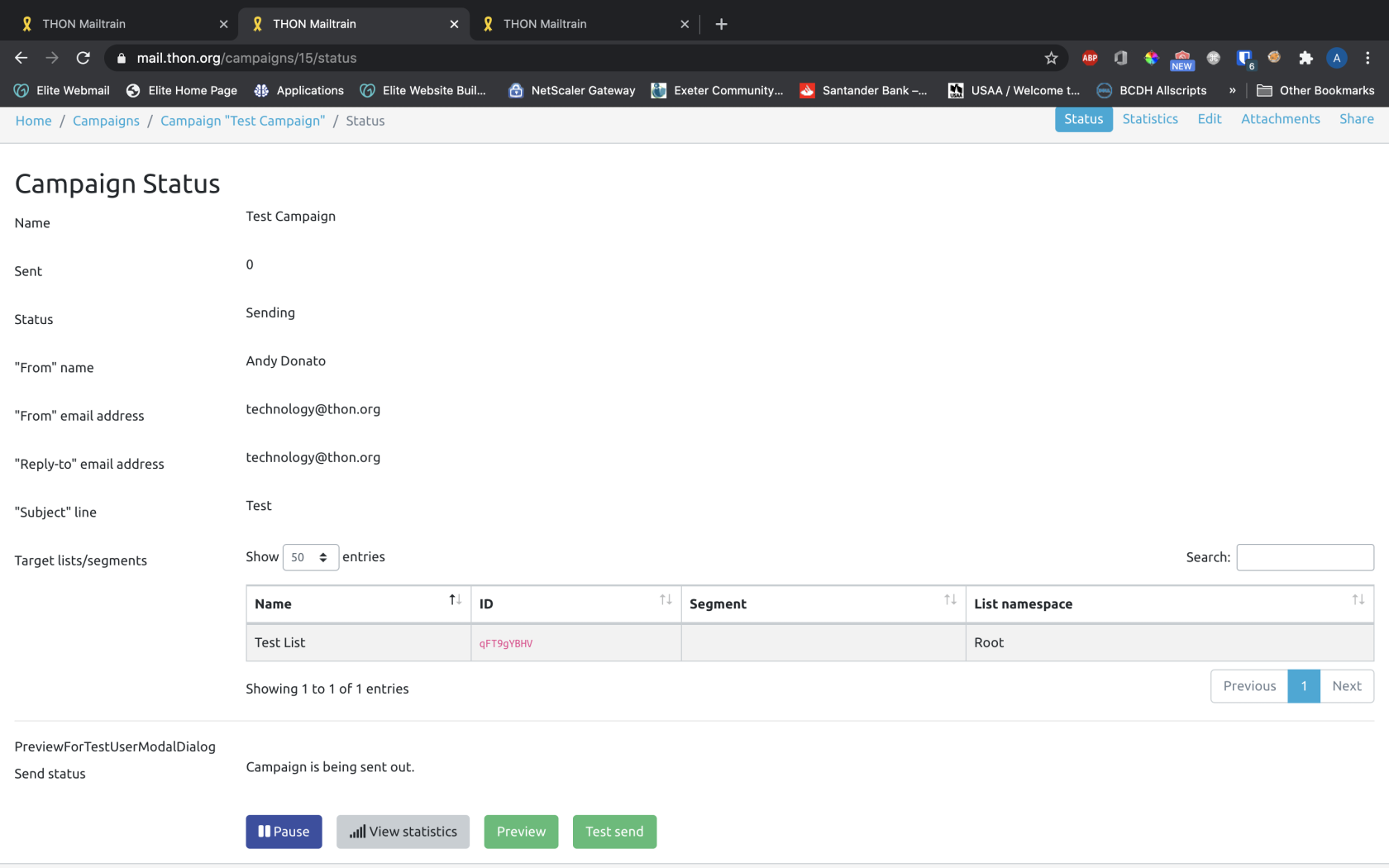Go to Home breadcrumb
Image resolution: width=1389 pixels, height=868 pixels.
(33, 121)
